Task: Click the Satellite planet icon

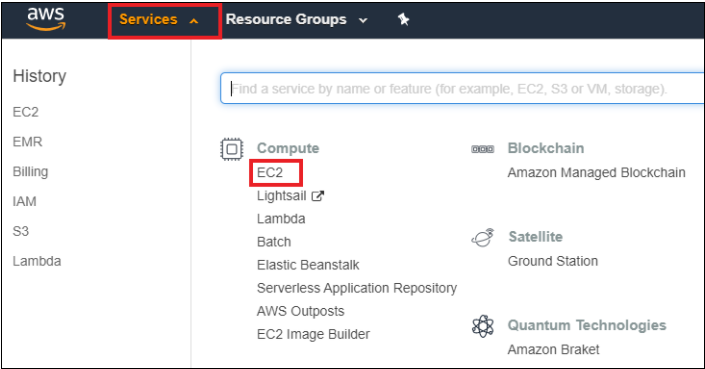Action: (x=482, y=237)
